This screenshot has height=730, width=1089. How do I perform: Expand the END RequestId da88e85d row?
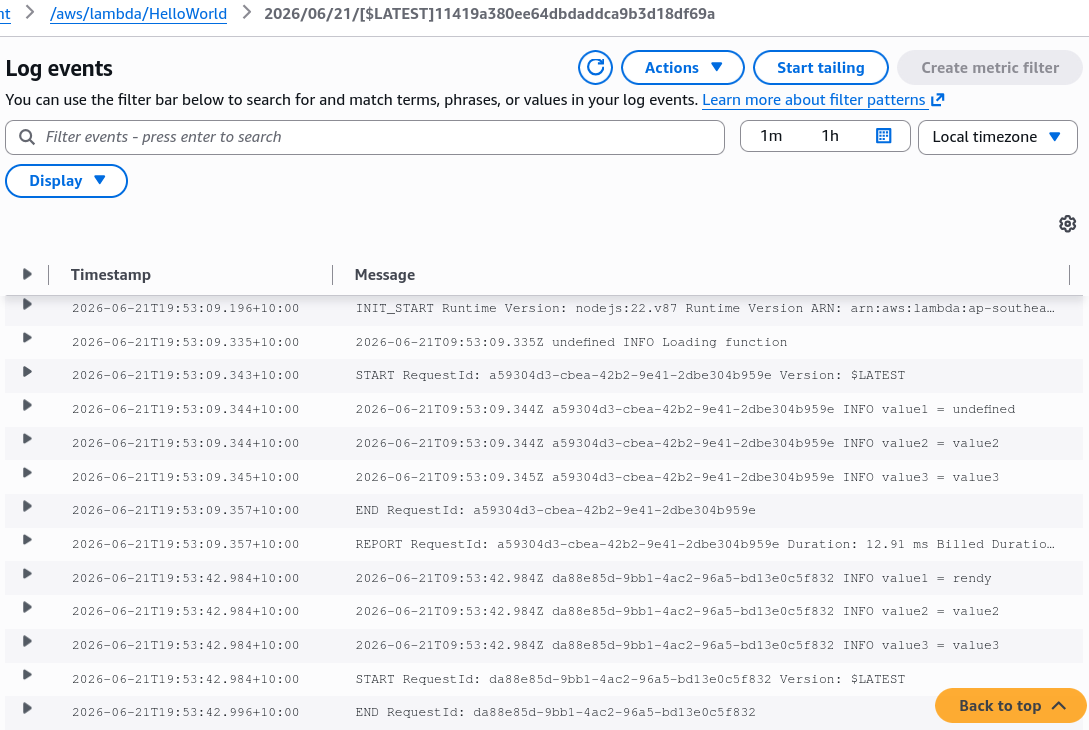27,708
